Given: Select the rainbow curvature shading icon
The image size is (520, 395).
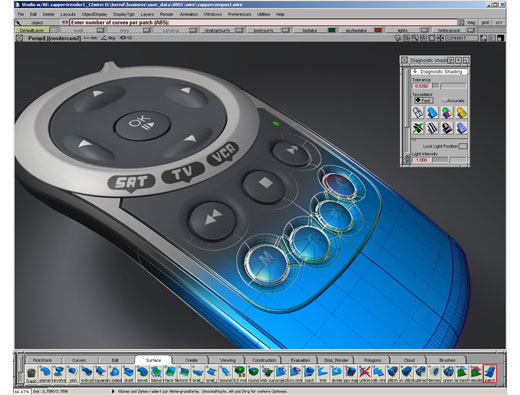Looking at the screenshot, I should [461, 113].
